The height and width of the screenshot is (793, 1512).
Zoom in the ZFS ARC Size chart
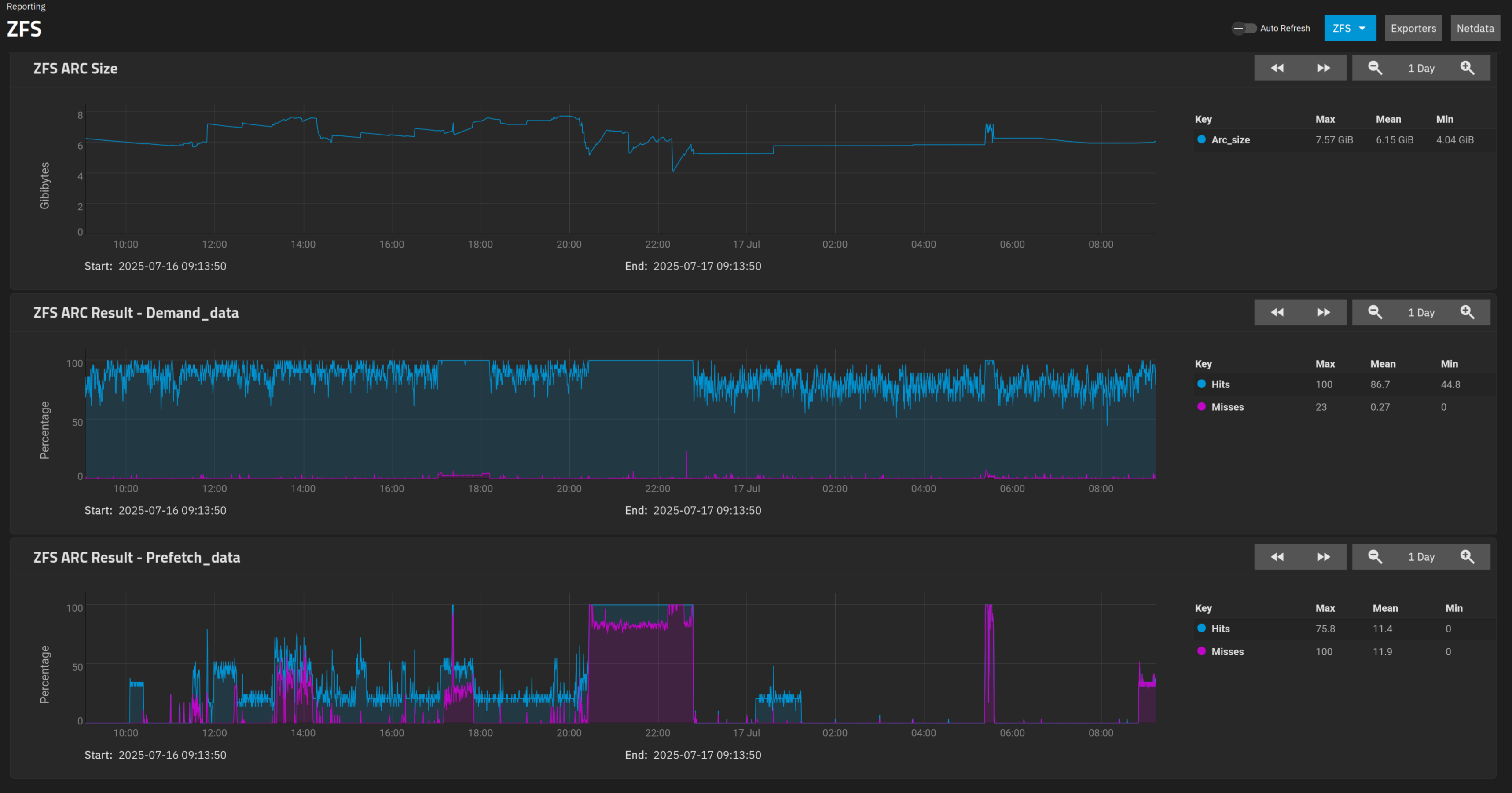pos(1467,68)
